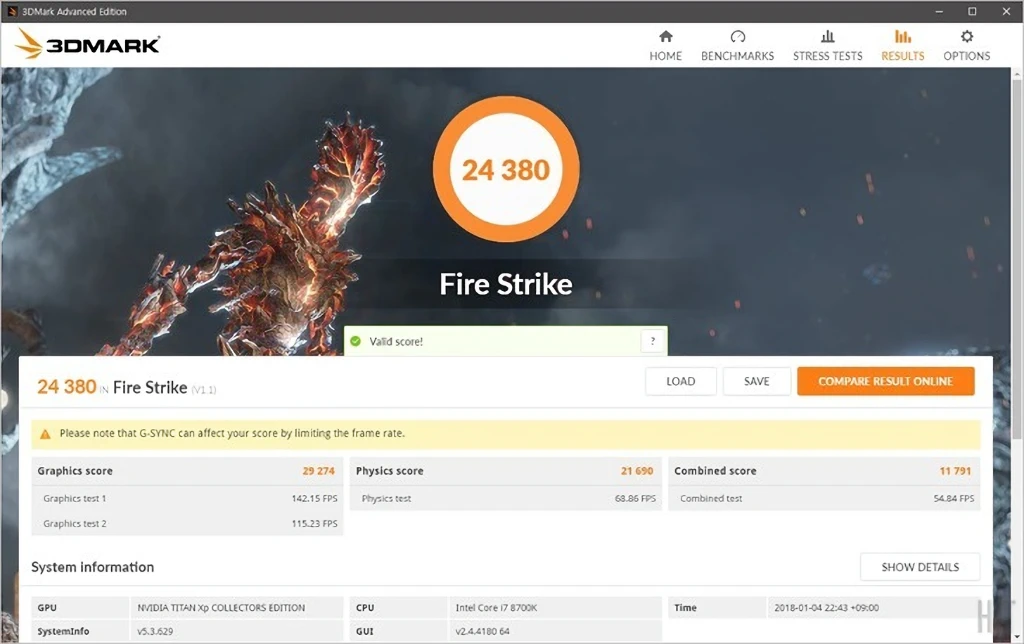Screen dimensions: 1024x644
Task: Click COMPARE RESULT ONLINE button
Action: (886, 381)
